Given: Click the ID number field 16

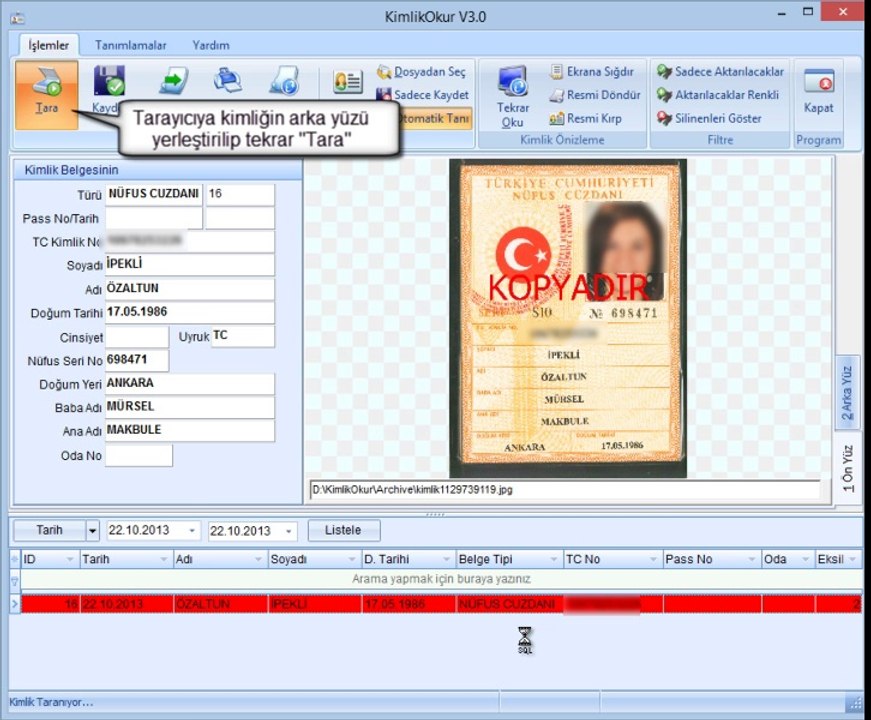Looking at the screenshot, I should (x=240, y=194).
